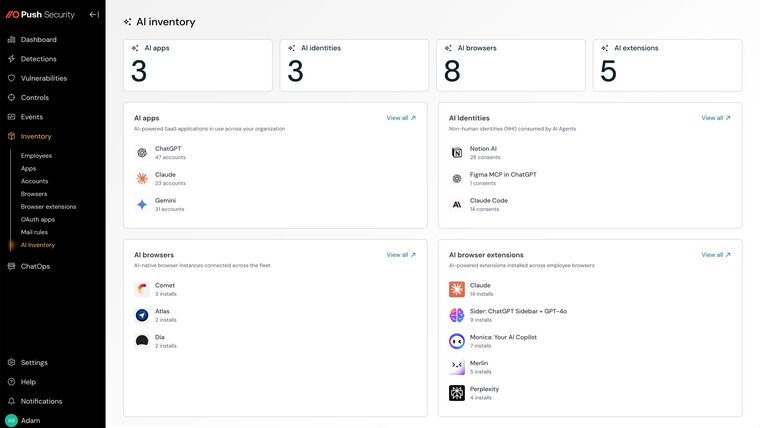View all AI apps

point(401,118)
